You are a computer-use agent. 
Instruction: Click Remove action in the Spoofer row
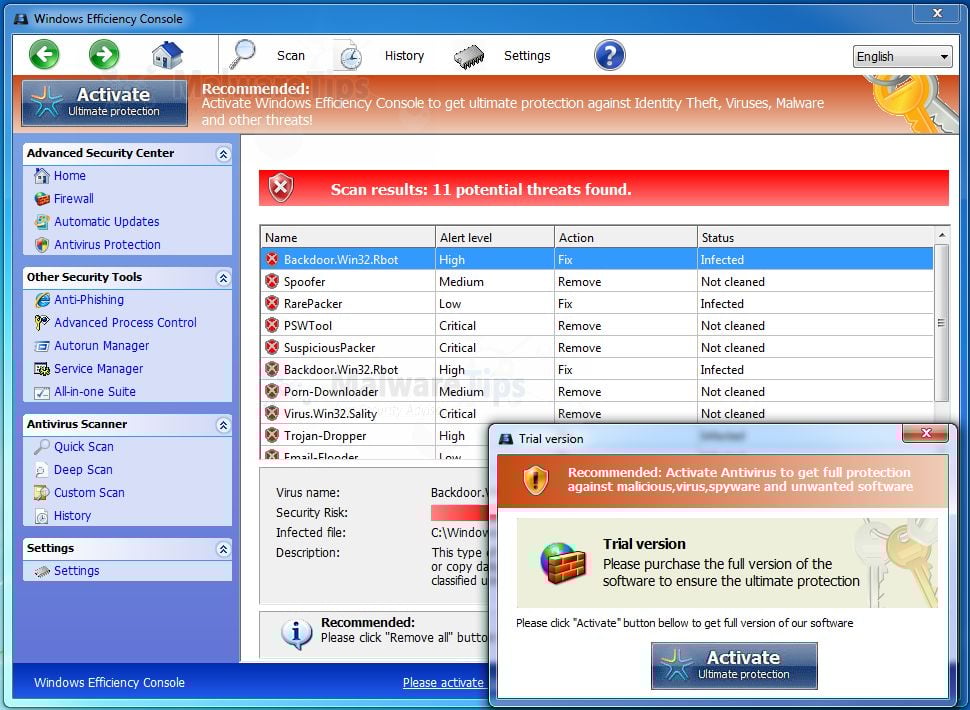(579, 281)
